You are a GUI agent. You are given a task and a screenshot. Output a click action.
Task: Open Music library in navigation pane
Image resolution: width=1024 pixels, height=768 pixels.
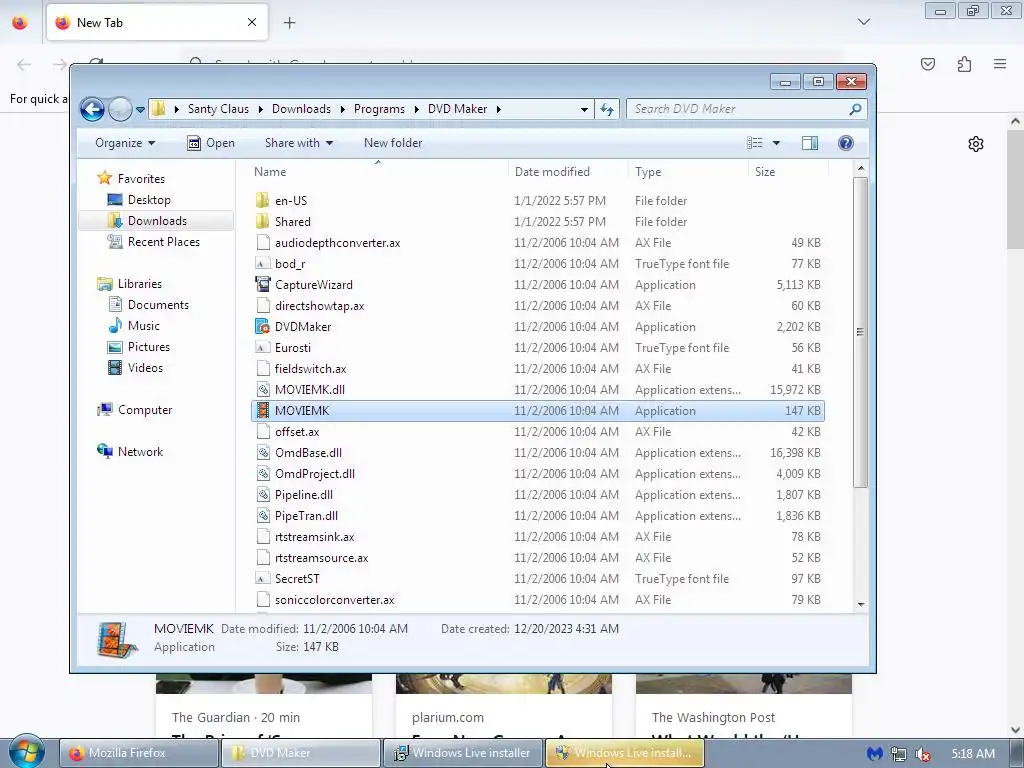click(144, 325)
